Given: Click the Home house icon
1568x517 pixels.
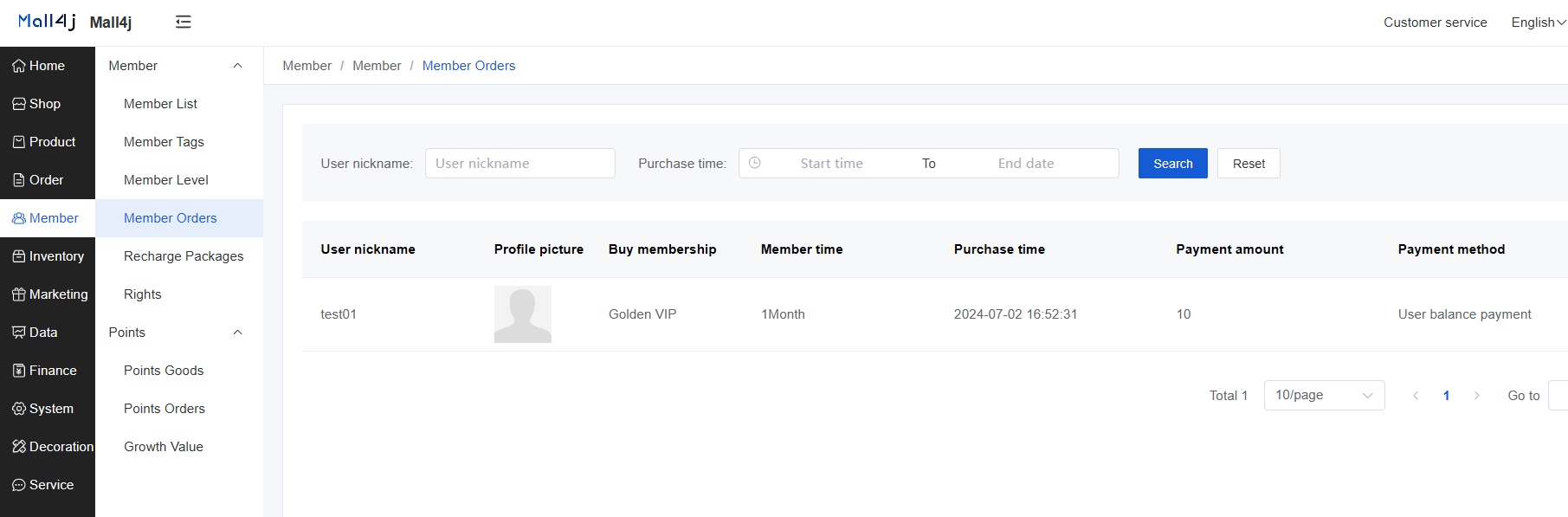Looking at the screenshot, I should [19, 66].
